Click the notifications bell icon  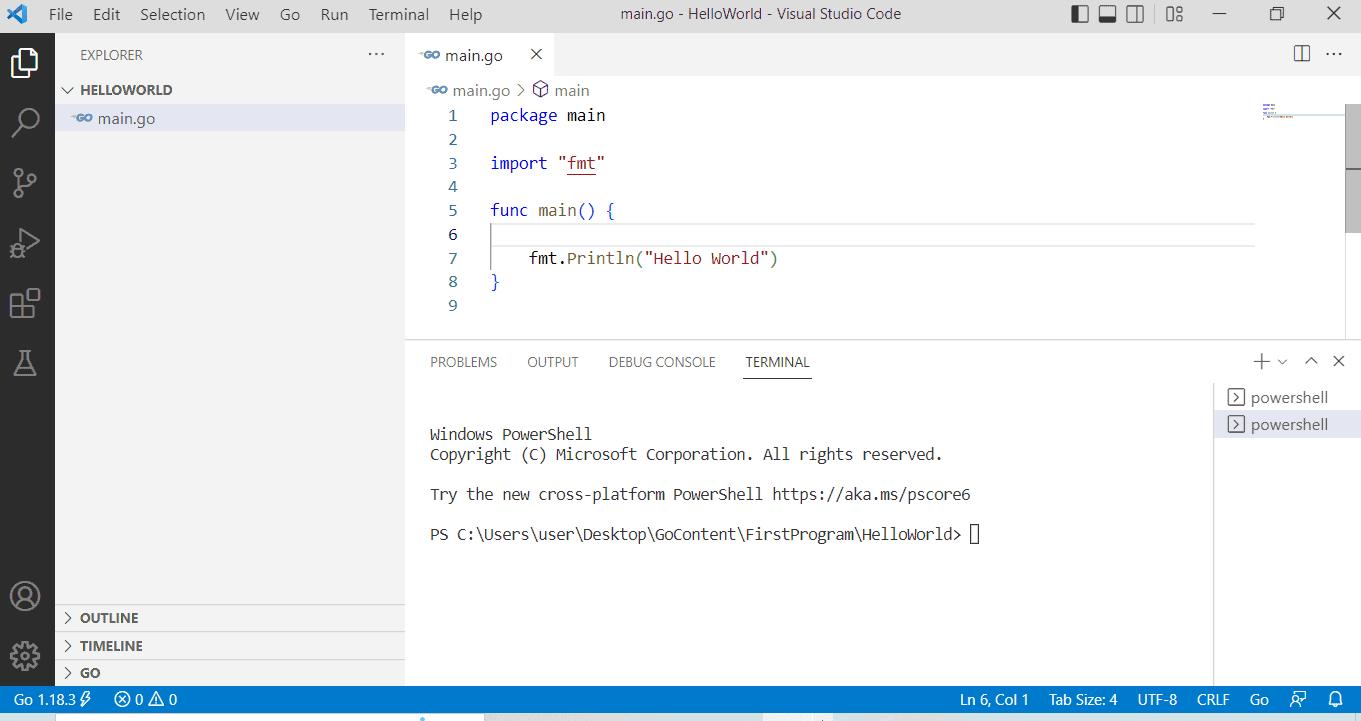click(x=1337, y=699)
